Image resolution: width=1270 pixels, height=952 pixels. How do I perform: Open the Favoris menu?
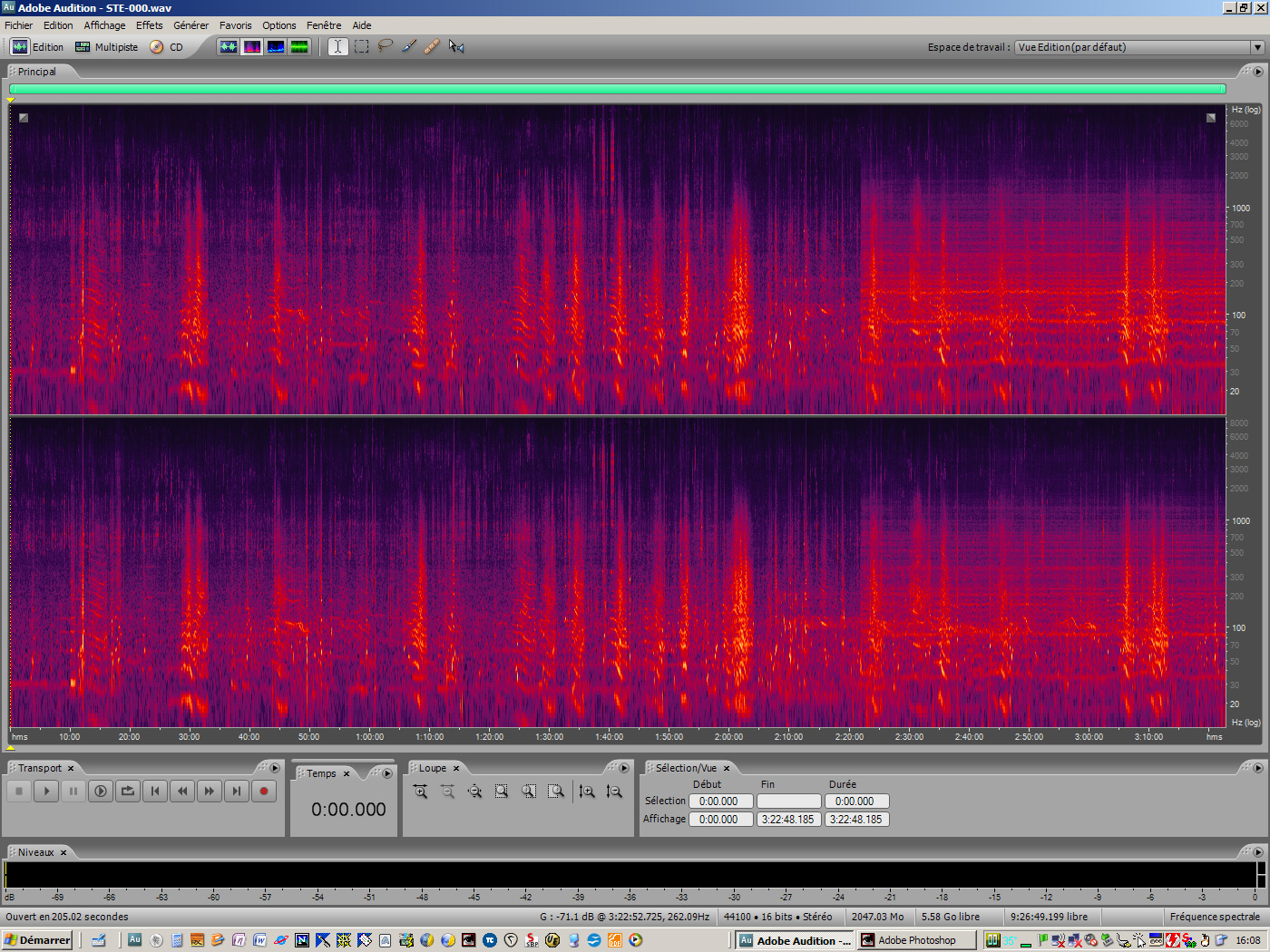[235, 25]
